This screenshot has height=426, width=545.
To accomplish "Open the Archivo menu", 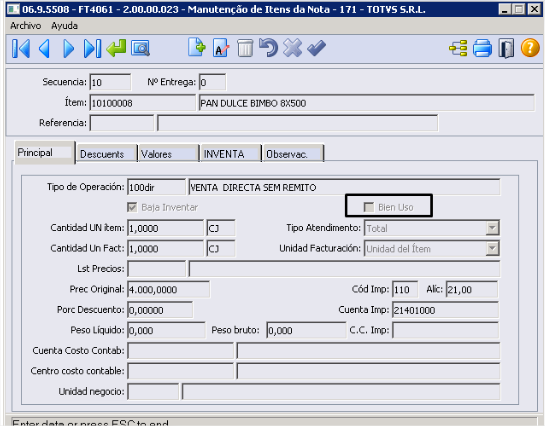I will [26, 26].
